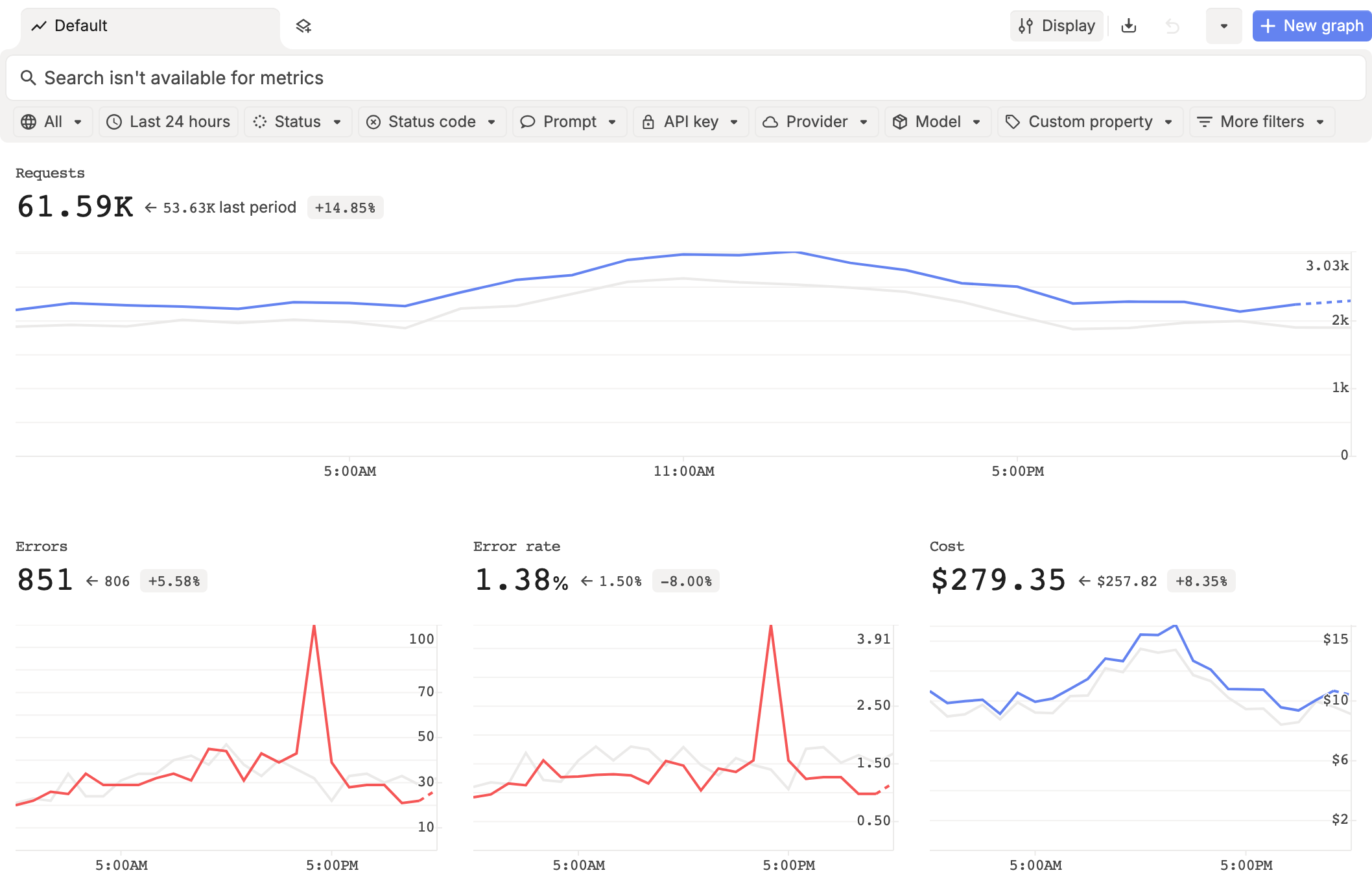Viewport: 1372px width, 888px height.
Task: Click the clock icon on Last 24 hours
Action: [114, 122]
